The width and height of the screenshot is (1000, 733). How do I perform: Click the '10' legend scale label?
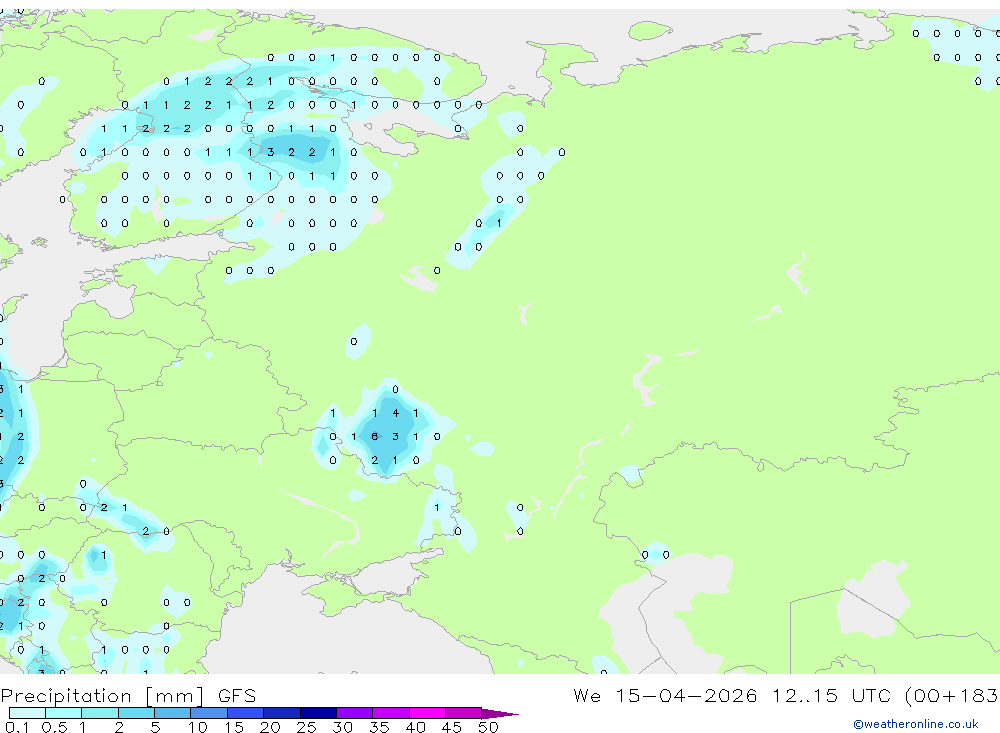pyautogui.click(x=197, y=727)
